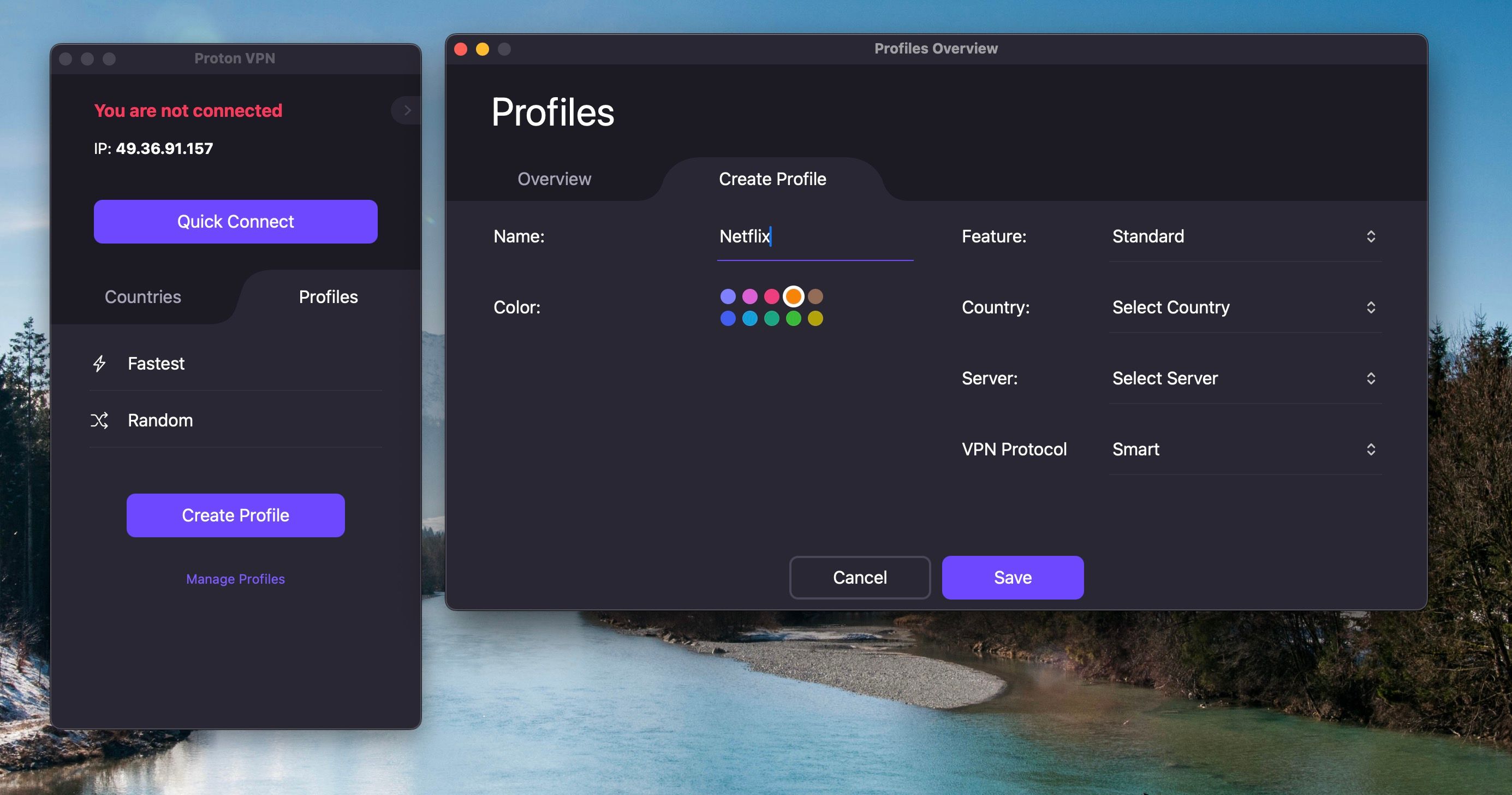Viewport: 1512px width, 795px height.
Task: Pick the bright green color swatch
Action: coord(794,318)
